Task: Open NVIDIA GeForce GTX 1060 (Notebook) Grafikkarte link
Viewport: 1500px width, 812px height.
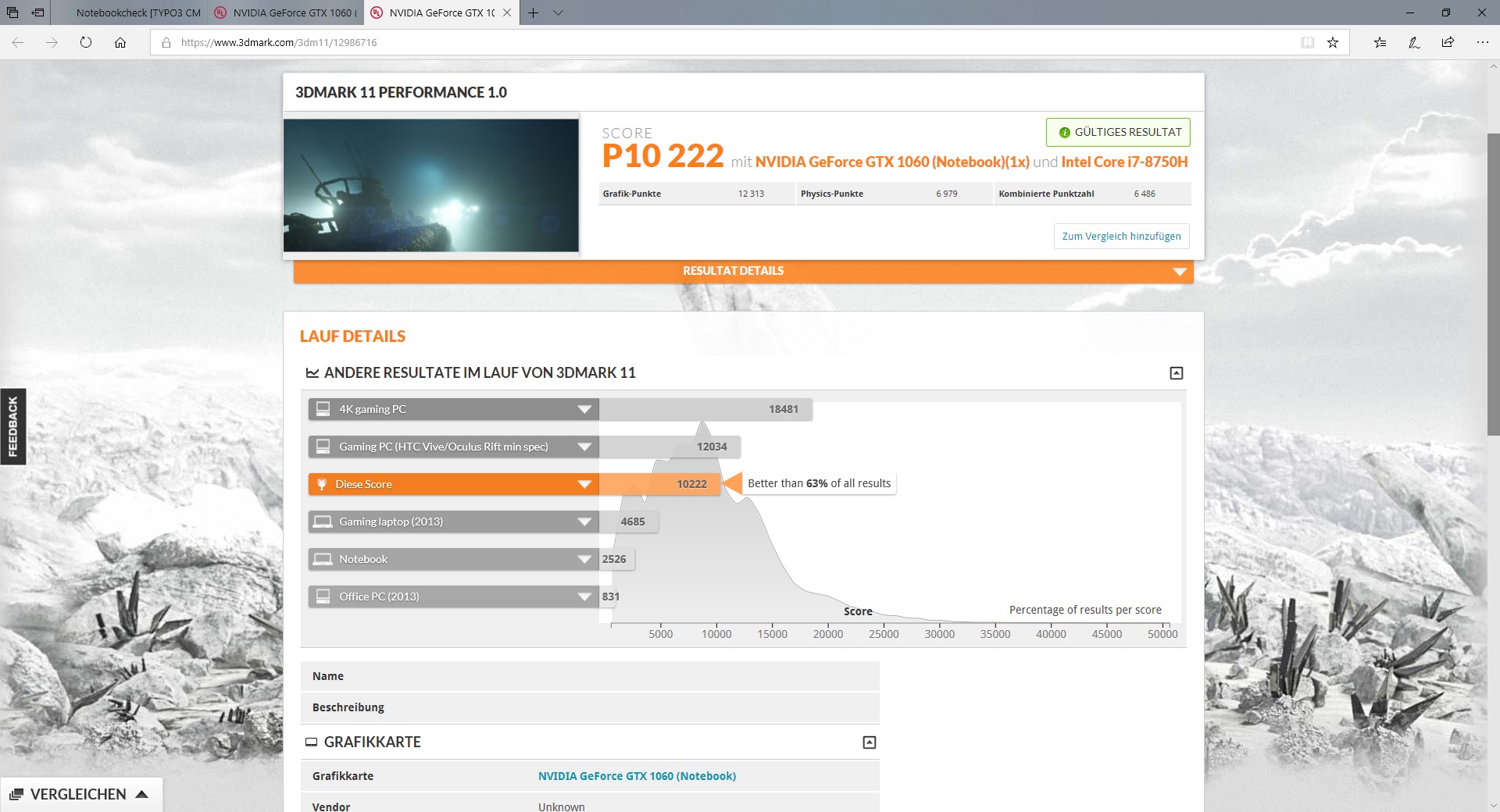Action: pos(637,776)
